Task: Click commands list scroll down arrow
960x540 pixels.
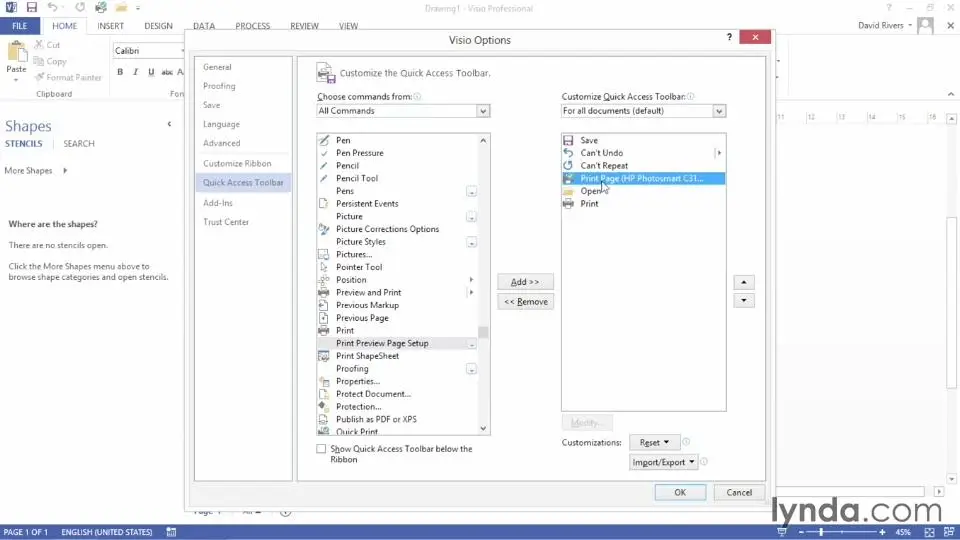Action: pyautogui.click(x=483, y=429)
